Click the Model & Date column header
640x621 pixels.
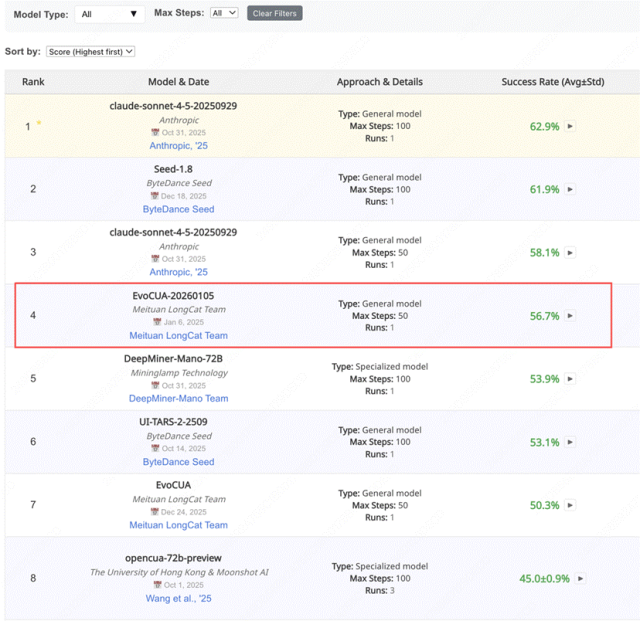point(178,82)
